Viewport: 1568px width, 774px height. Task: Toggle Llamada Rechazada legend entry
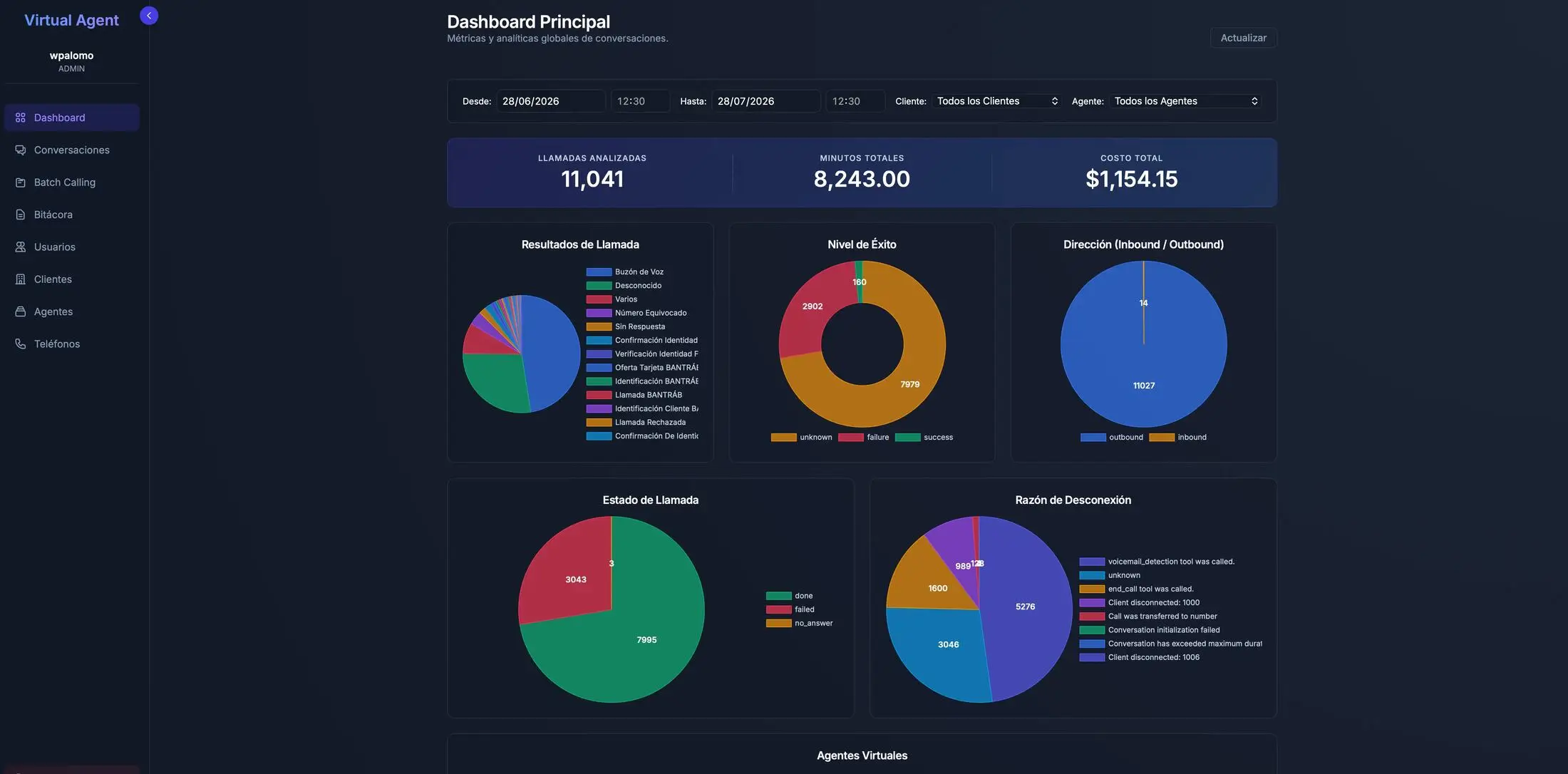pyautogui.click(x=636, y=422)
